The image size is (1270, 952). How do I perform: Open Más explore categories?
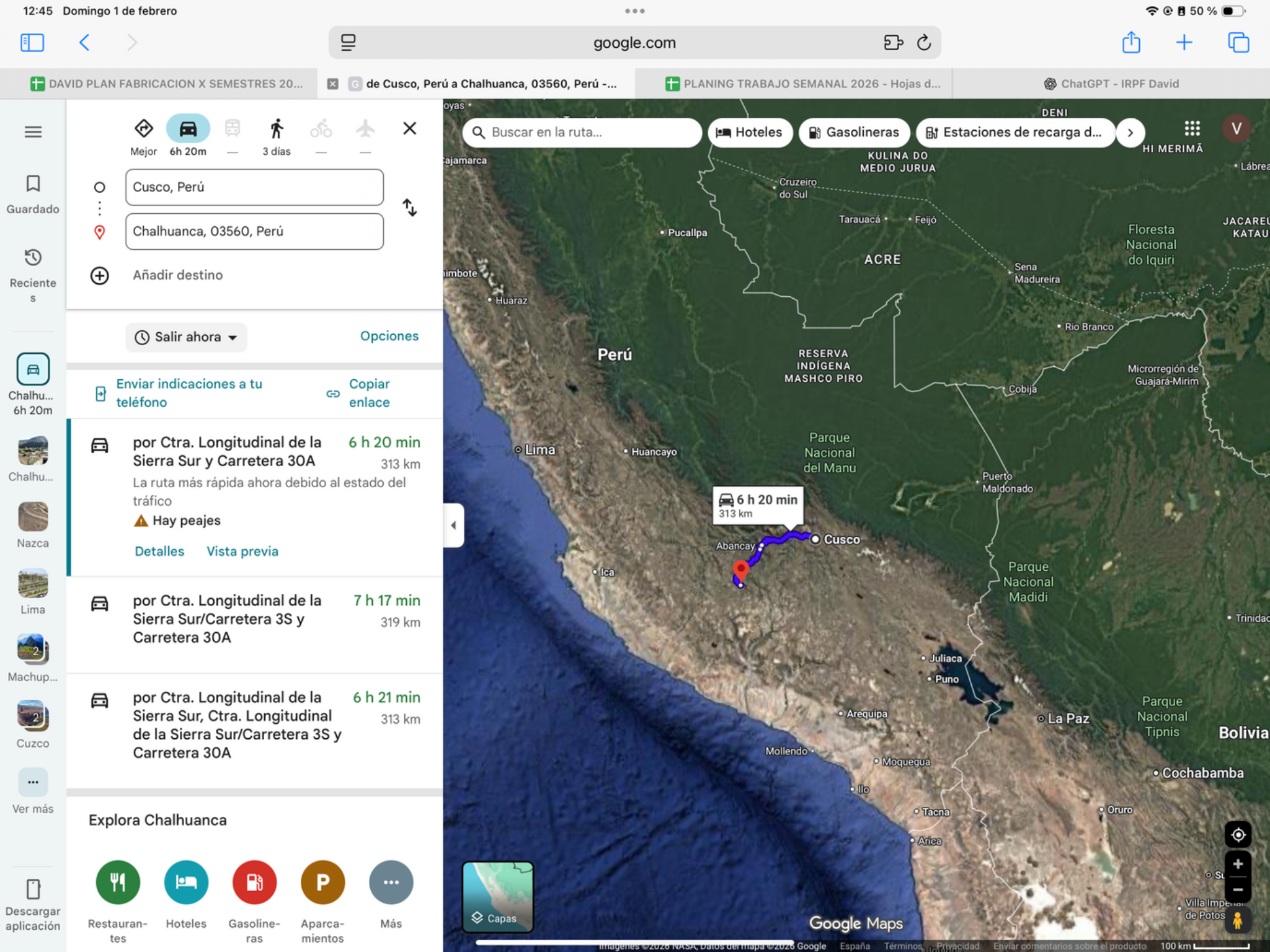391,882
